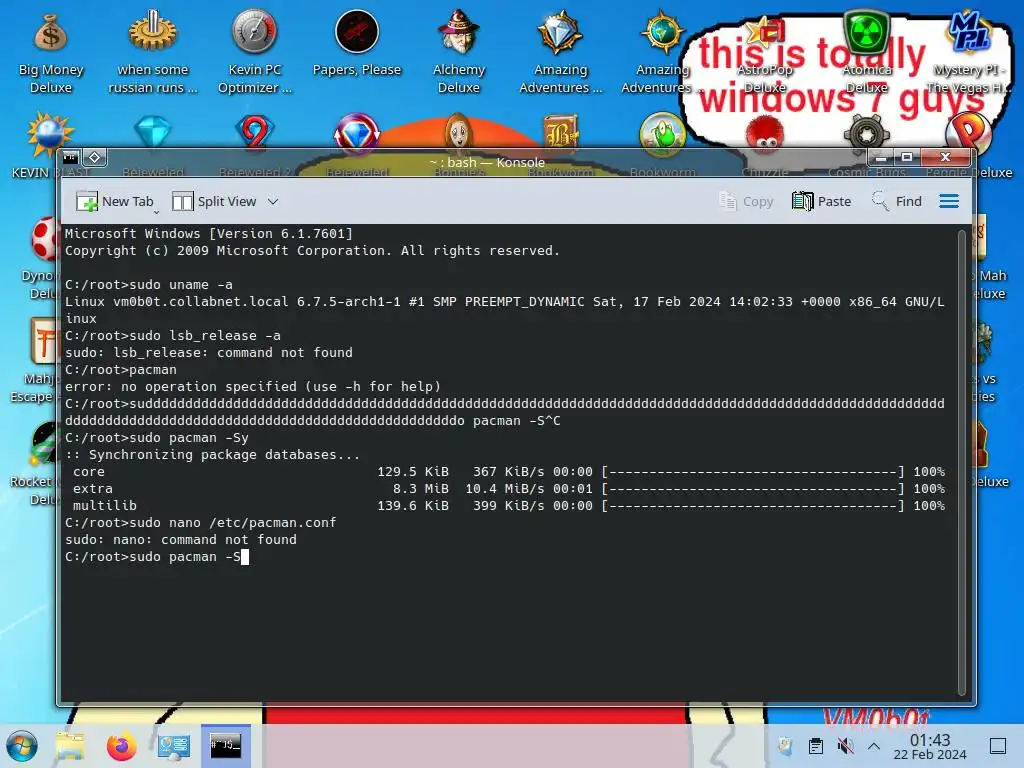Expand hidden system tray icons arrow
1024x768 pixels.
(874, 746)
